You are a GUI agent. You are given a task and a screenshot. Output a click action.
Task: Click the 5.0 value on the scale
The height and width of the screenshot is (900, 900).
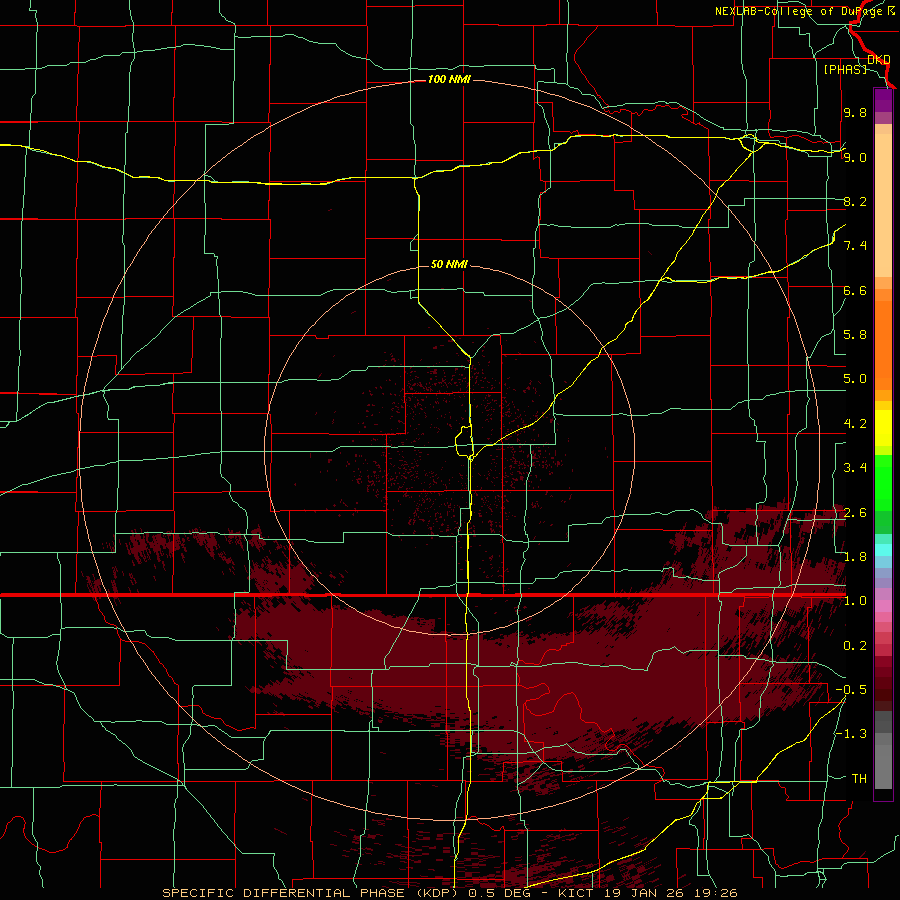855,379
